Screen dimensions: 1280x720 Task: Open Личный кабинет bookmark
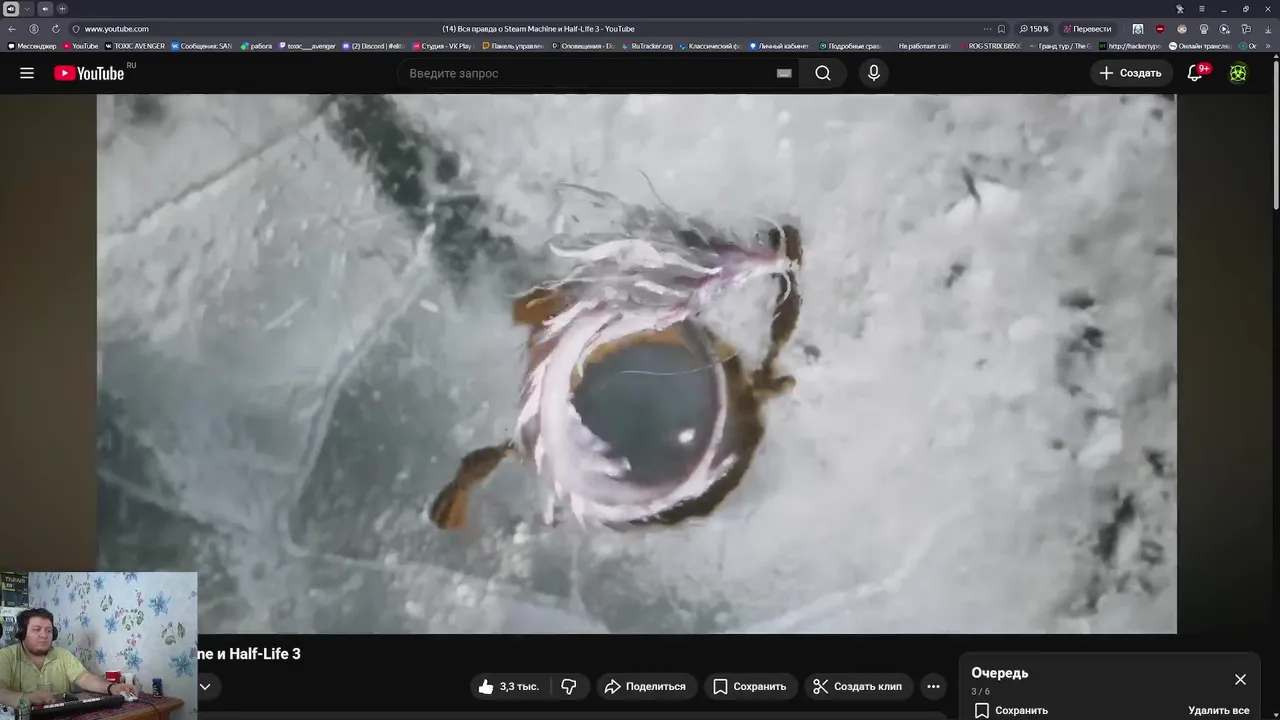point(778,46)
